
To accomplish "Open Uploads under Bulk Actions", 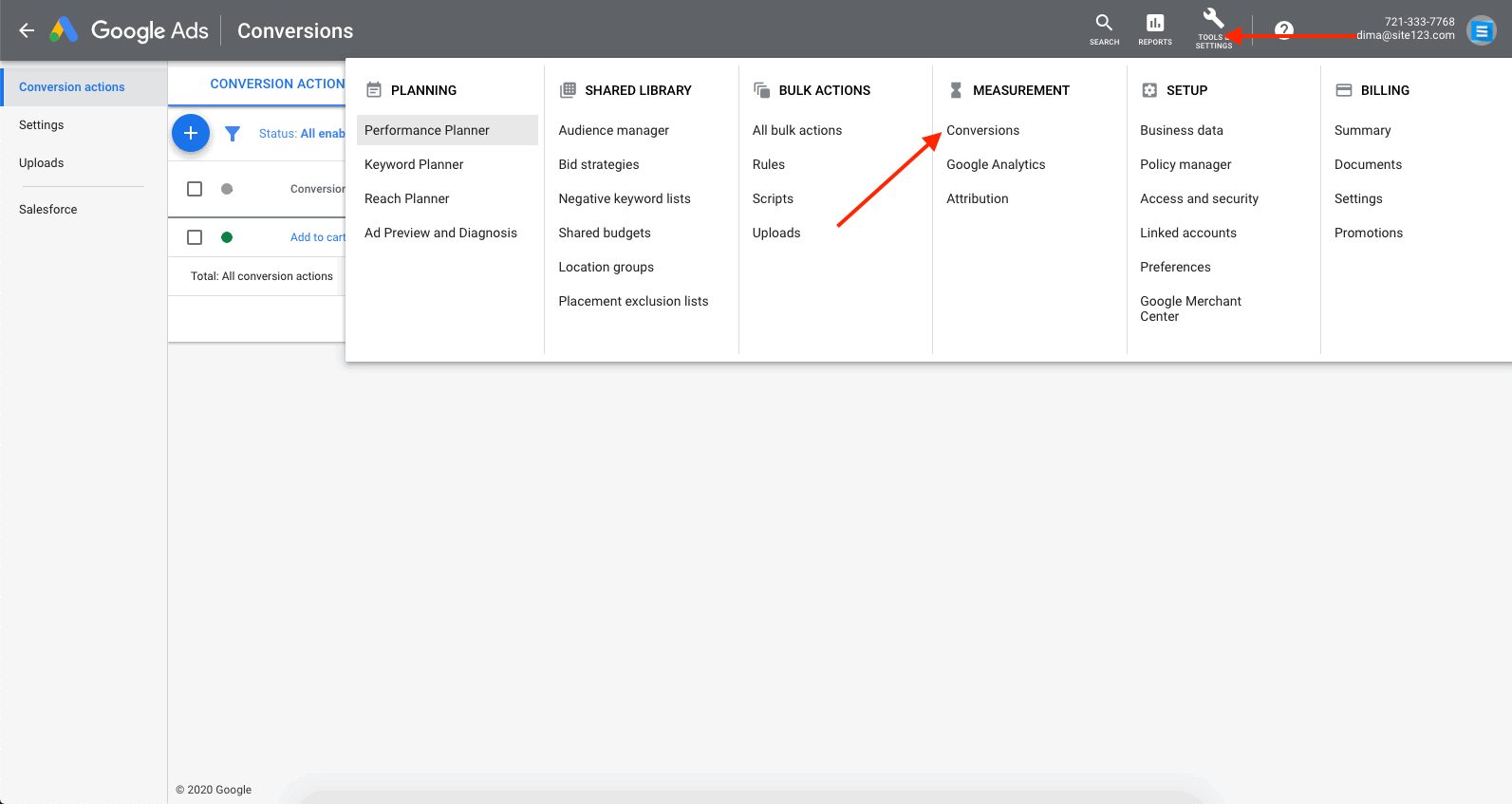I will tap(776, 233).
